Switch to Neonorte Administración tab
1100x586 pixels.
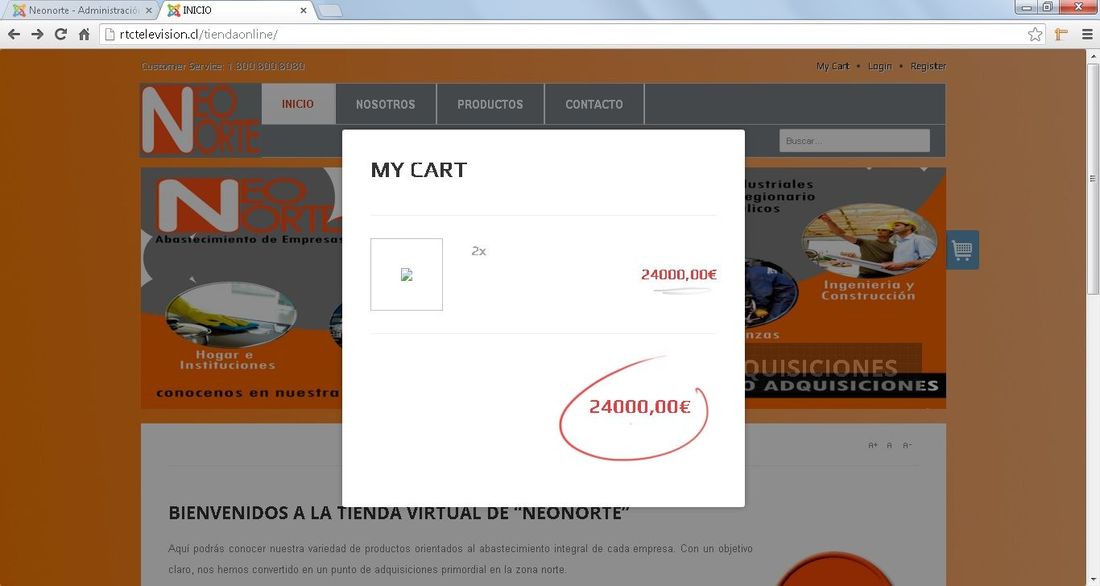click(83, 11)
